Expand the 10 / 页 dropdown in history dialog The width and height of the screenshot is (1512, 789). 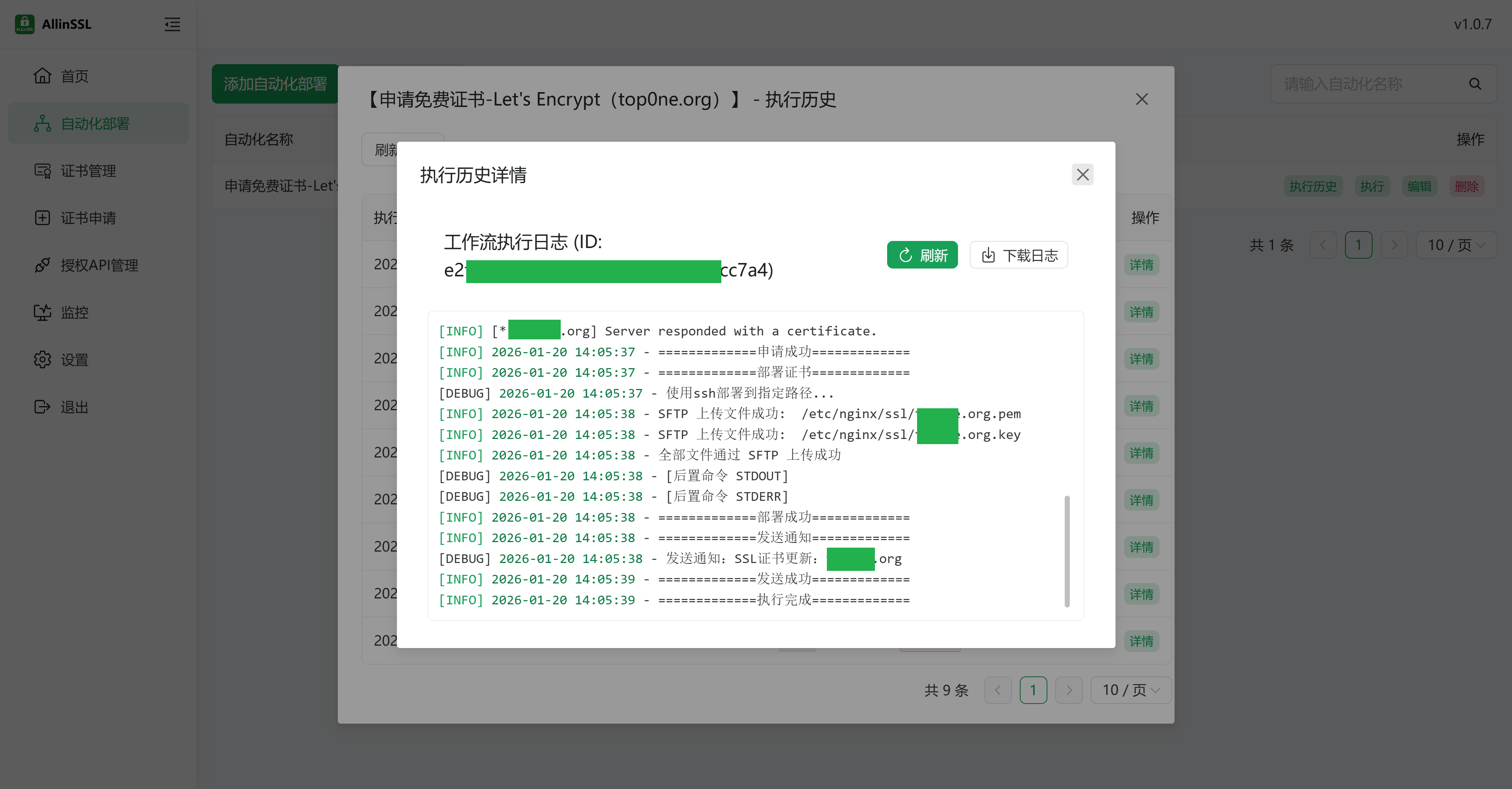(1130, 690)
